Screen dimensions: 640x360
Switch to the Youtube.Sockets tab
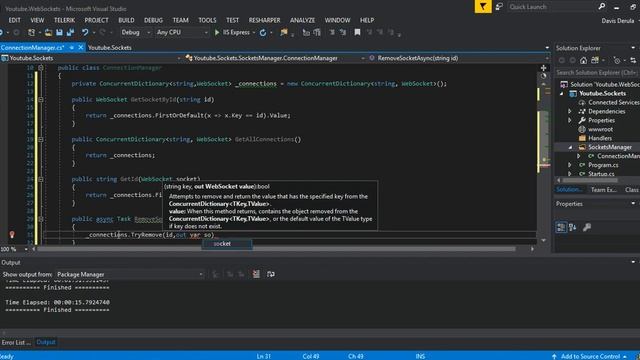(110, 48)
